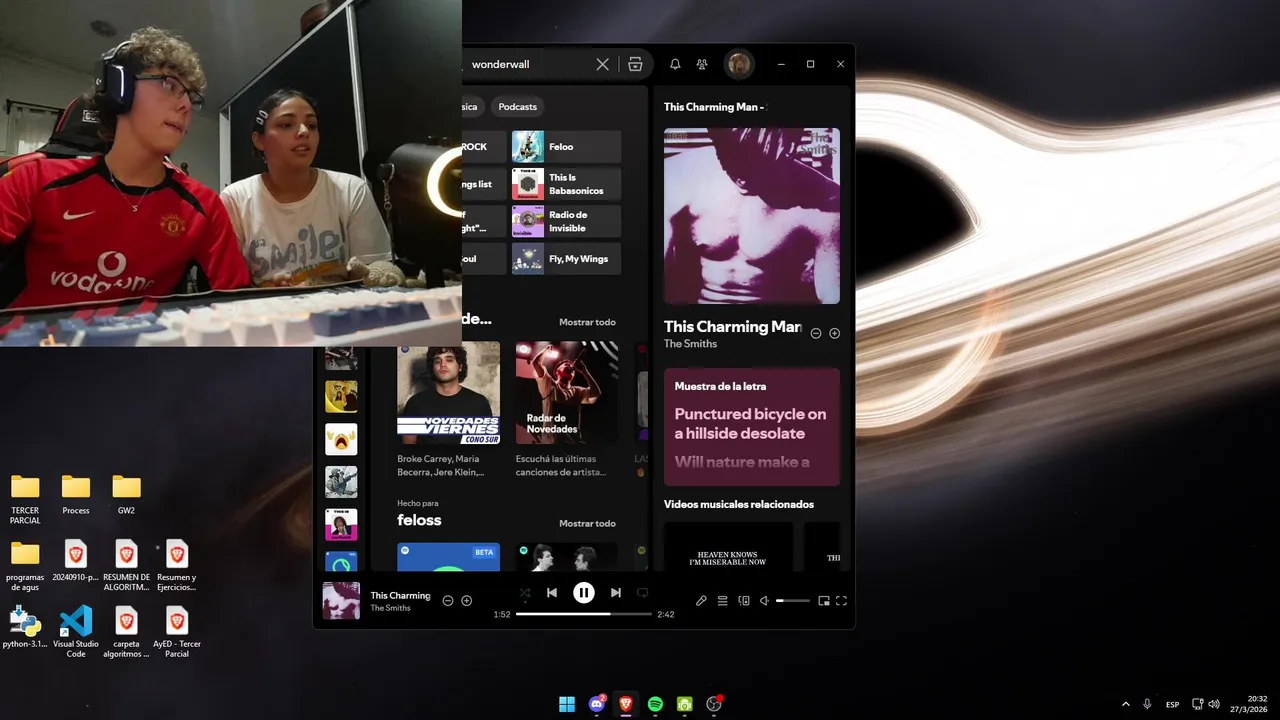Open the Browse icon beside search
This screenshot has width=1280, height=720.
click(x=635, y=64)
